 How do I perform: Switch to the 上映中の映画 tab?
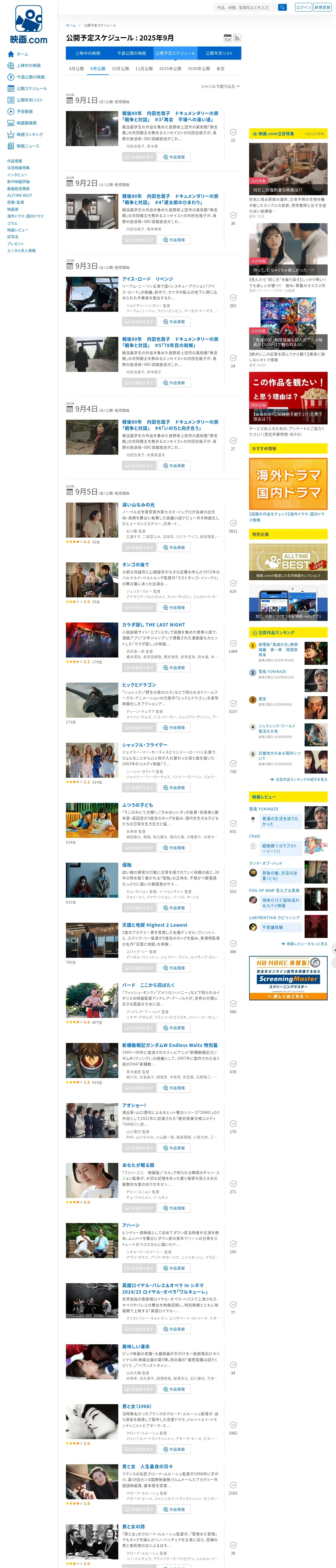click(x=88, y=54)
